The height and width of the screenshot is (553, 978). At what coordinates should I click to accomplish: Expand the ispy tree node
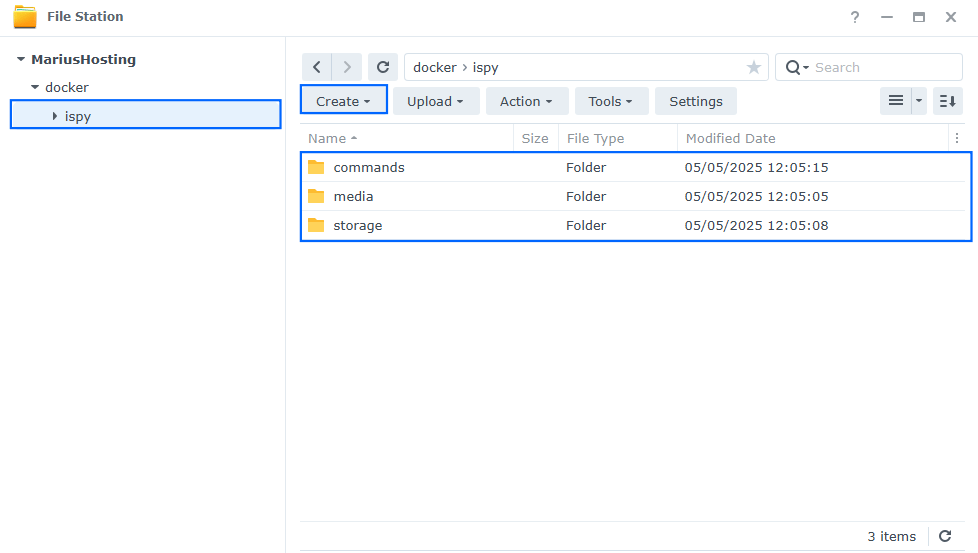click(55, 116)
